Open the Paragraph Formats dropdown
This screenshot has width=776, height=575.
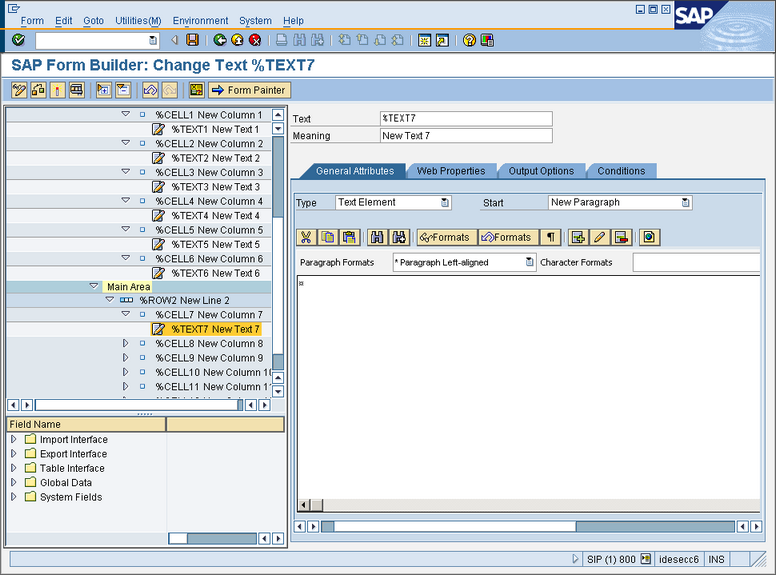tap(529, 262)
